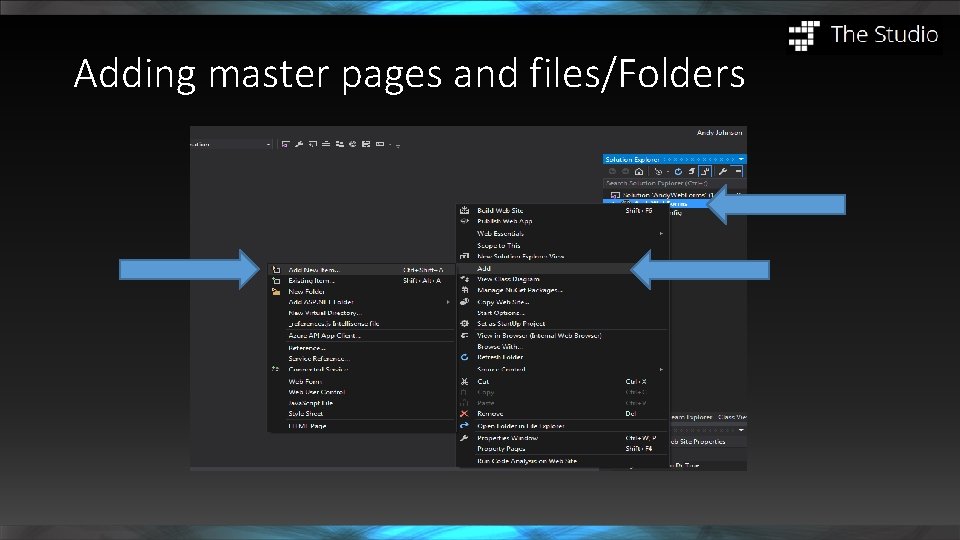Switch to the Team Explorer tab
This screenshot has height=540, width=960.
(x=691, y=417)
